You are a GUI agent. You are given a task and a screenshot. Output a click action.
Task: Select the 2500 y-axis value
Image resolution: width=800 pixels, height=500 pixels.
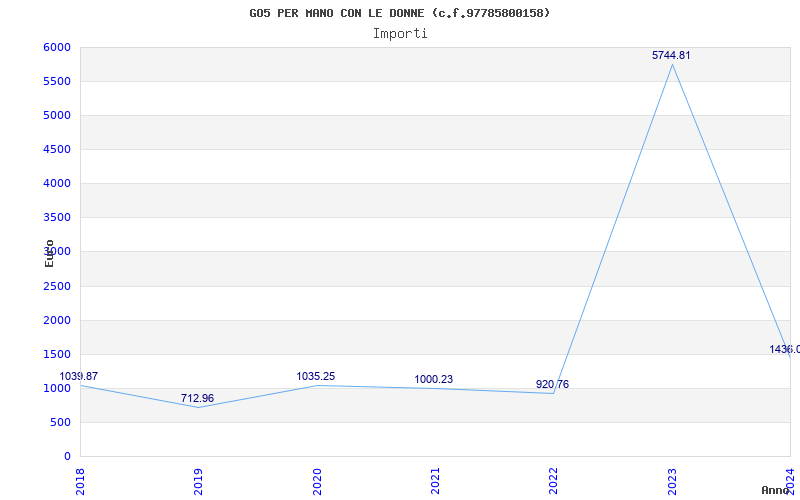57,286
